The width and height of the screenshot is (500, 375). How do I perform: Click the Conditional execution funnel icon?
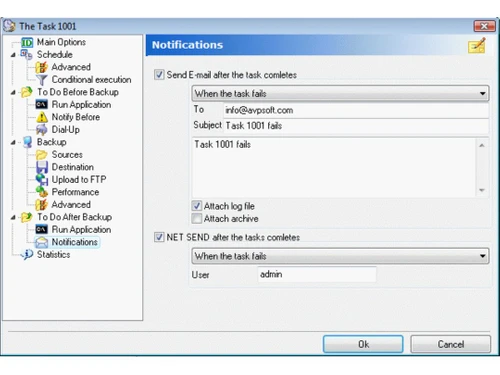point(42,80)
